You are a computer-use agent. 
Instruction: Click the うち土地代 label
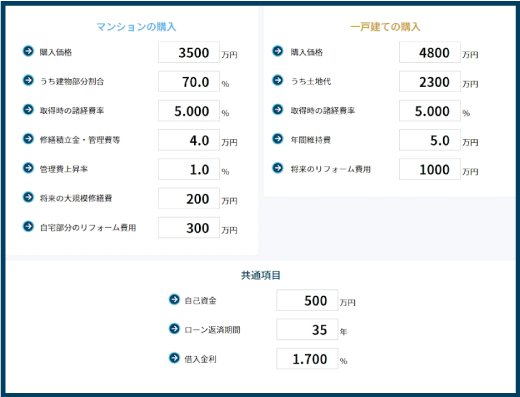(x=311, y=81)
